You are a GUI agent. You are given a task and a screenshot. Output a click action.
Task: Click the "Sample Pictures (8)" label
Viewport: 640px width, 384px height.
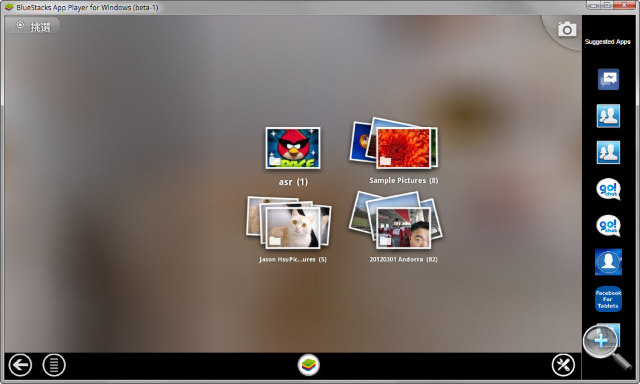(404, 180)
